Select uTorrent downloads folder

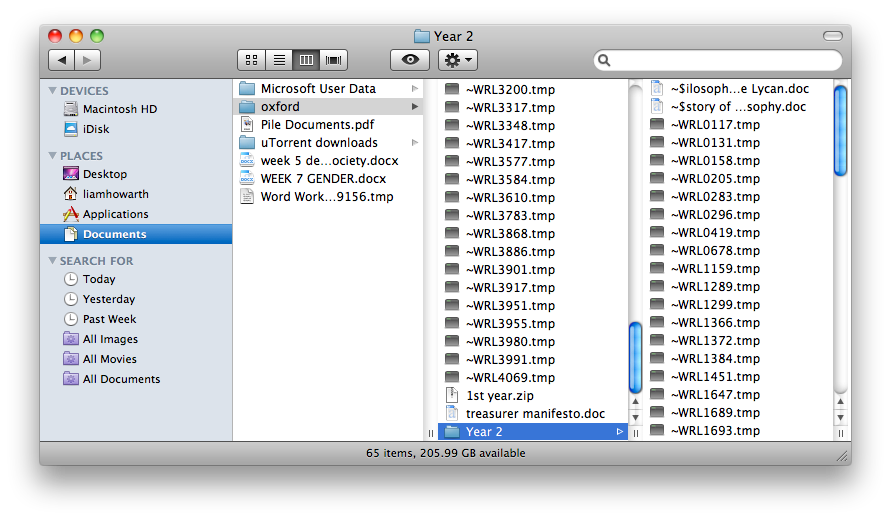(x=328, y=143)
